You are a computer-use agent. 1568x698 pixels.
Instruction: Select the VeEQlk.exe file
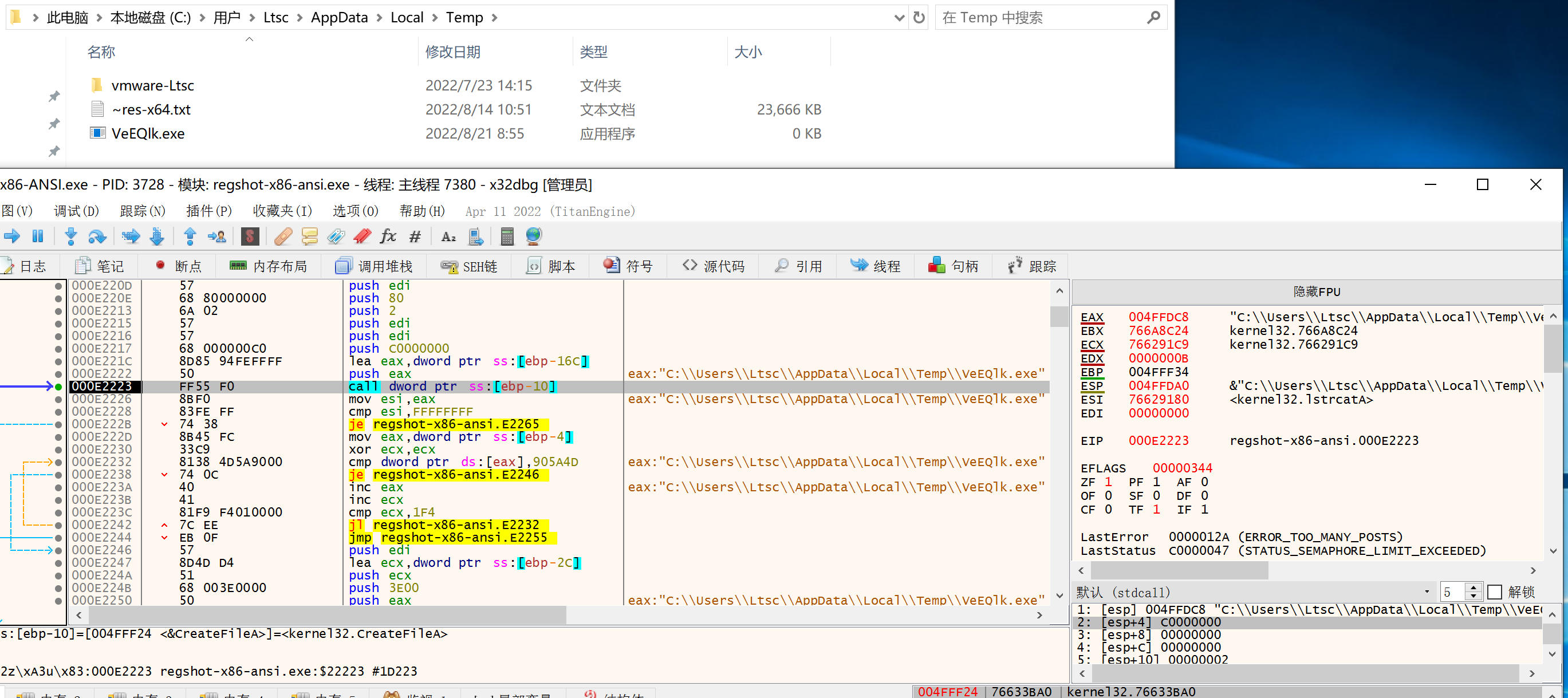148,134
